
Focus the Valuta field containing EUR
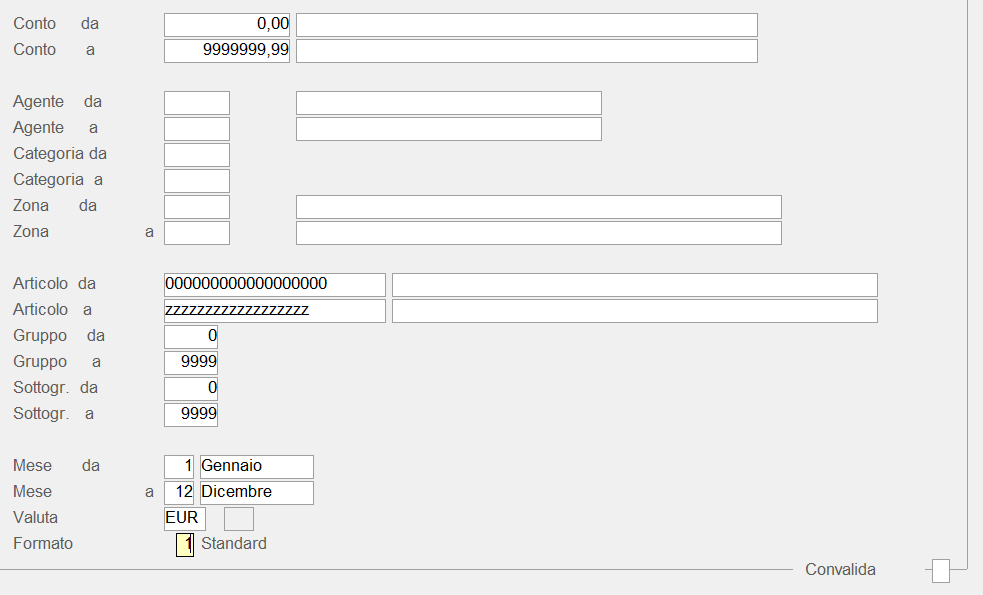(185, 518)
